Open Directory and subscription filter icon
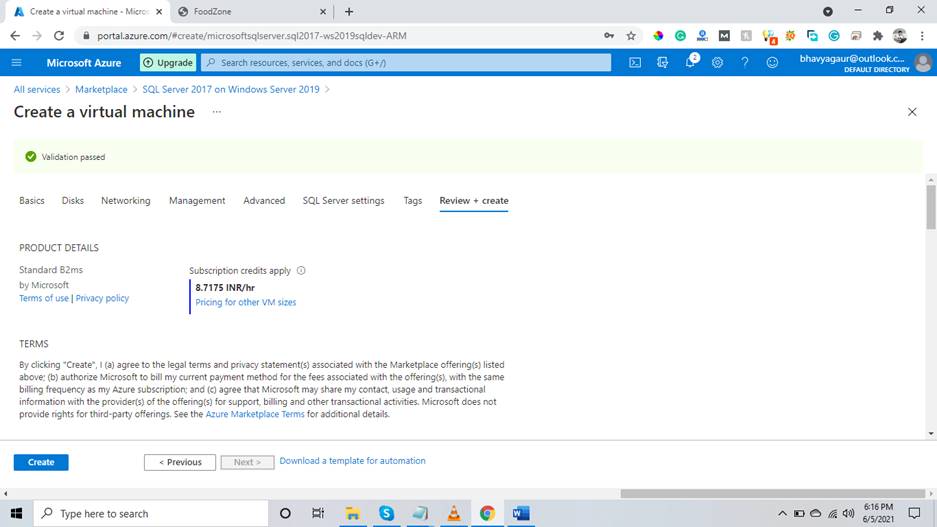The height and width of the screenshot is (527, 937). point(662,62)
